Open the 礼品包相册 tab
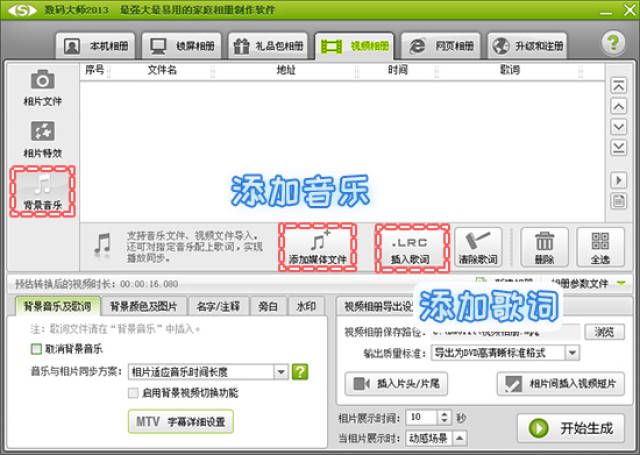640x455 pixels. click(x=268, y=46)
